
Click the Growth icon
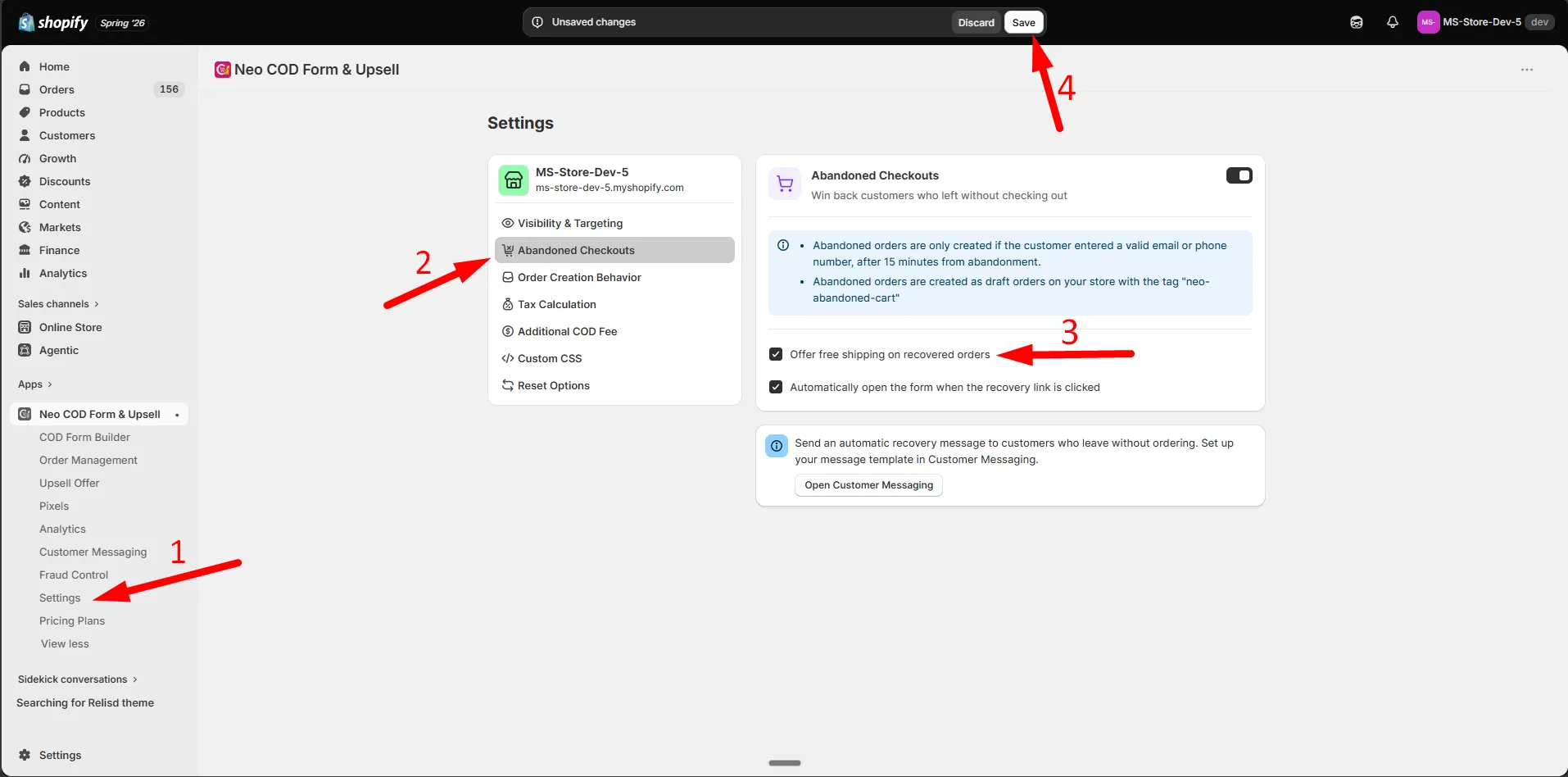click(x=25, y=158)
